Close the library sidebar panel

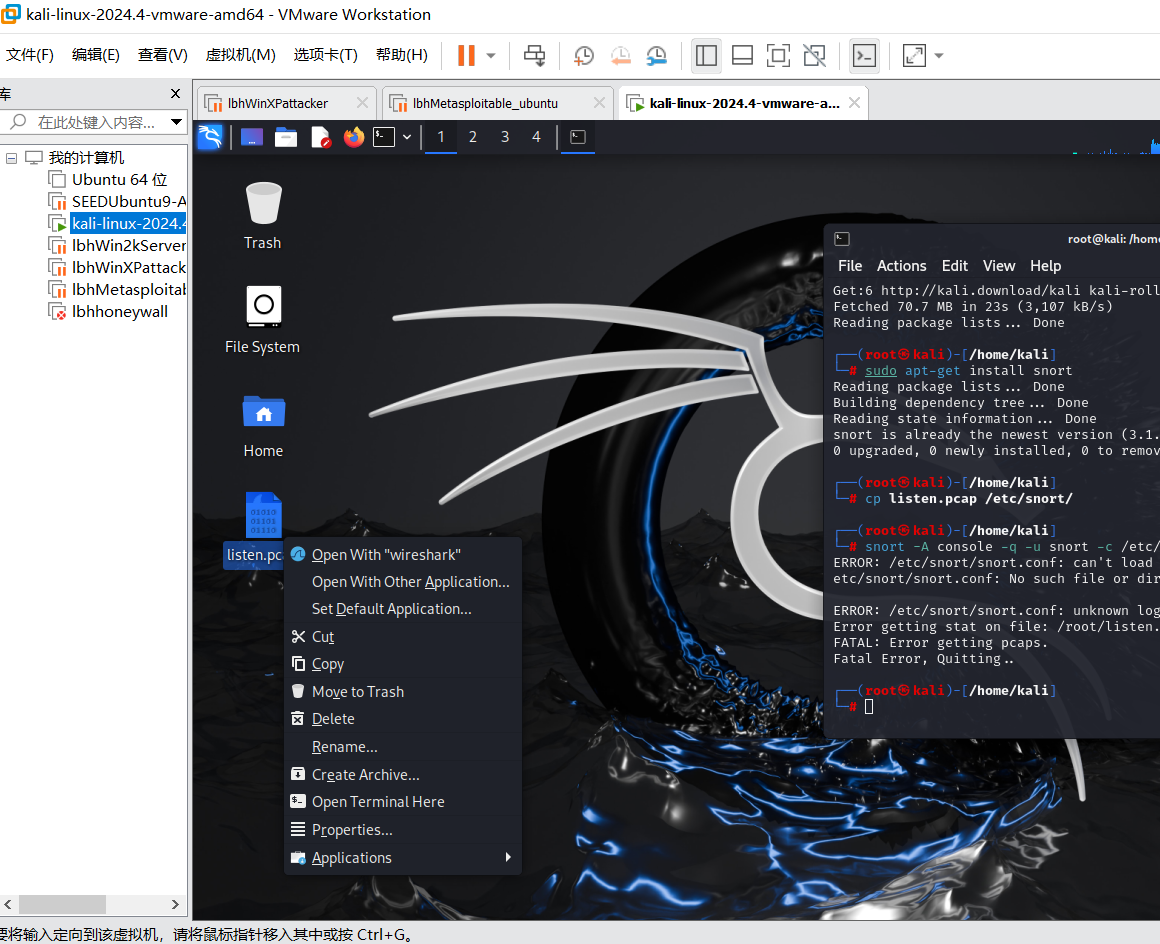[175, 93]
